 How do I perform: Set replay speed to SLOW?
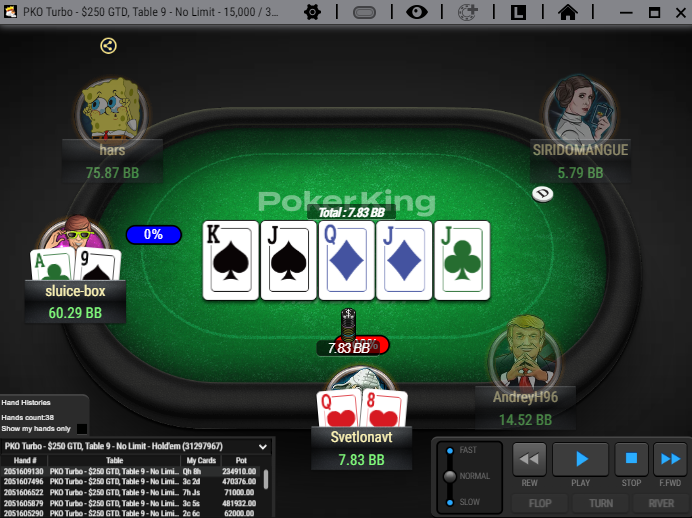450,503
